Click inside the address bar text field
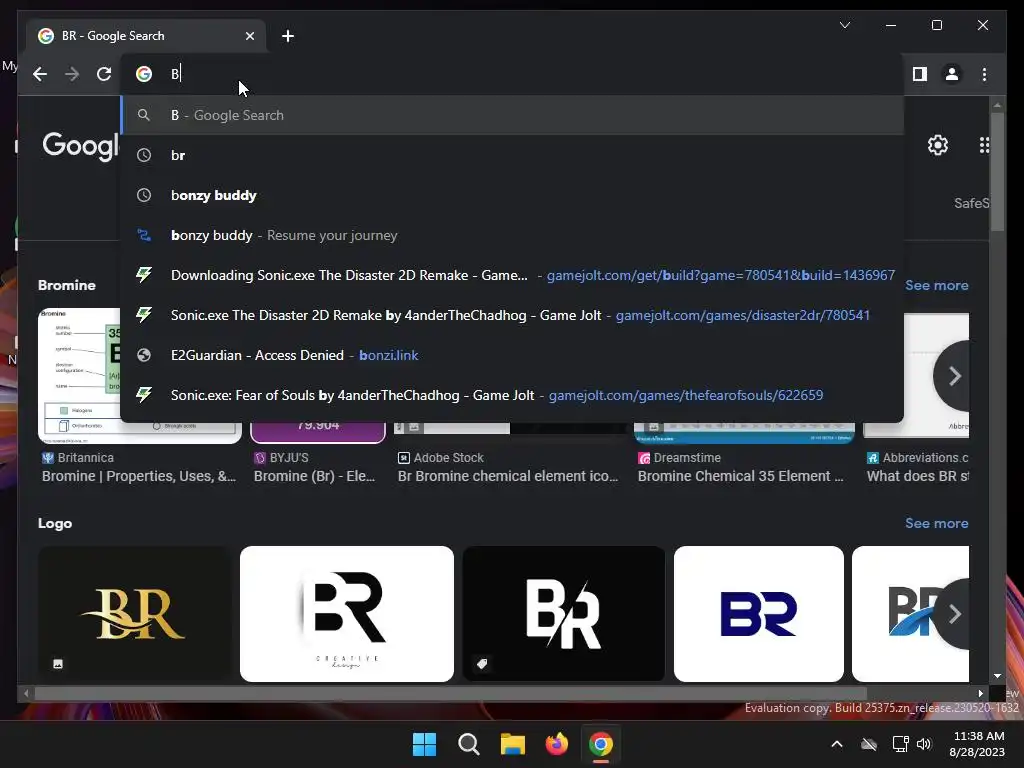Screen dimensions: 1024x768 pos(512,74)
